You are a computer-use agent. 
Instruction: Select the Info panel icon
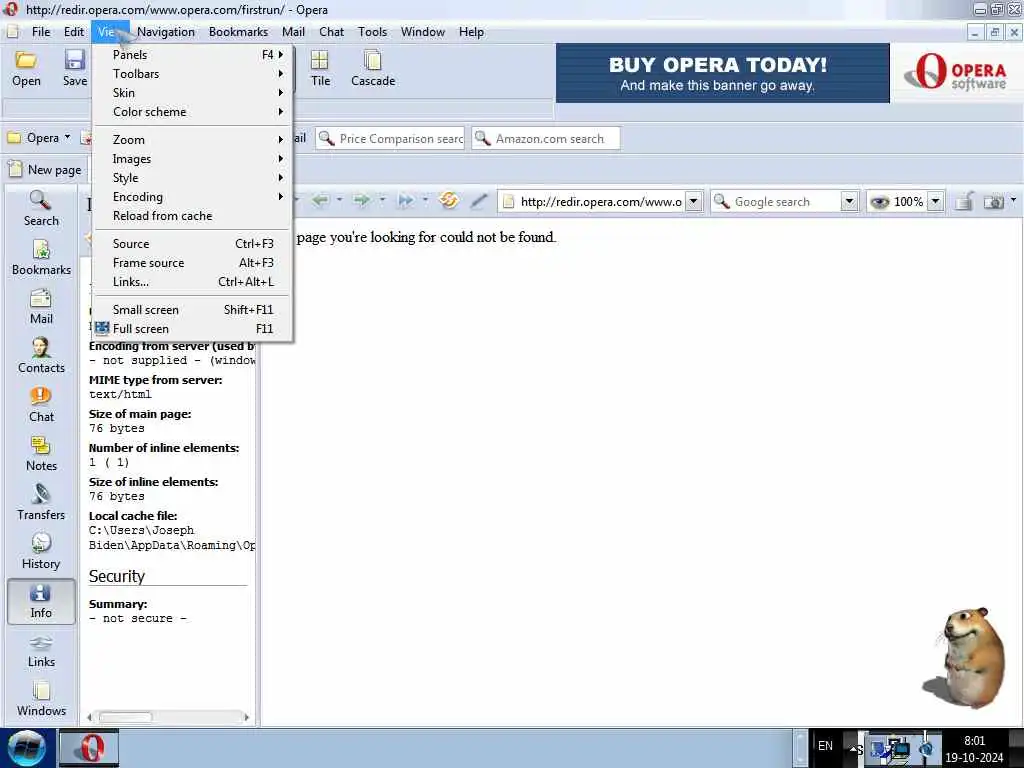[x=41, y=601]
